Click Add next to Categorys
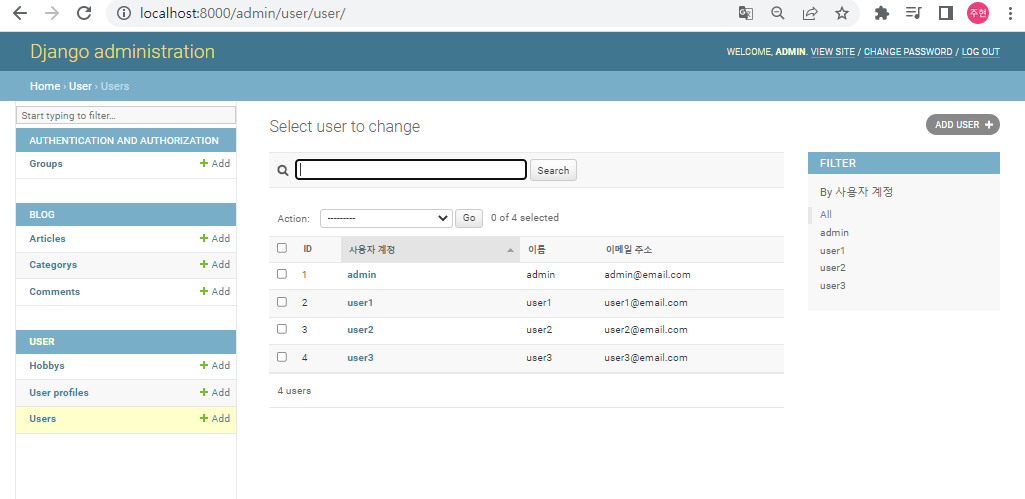1025x499 pixels. [215, 265]
